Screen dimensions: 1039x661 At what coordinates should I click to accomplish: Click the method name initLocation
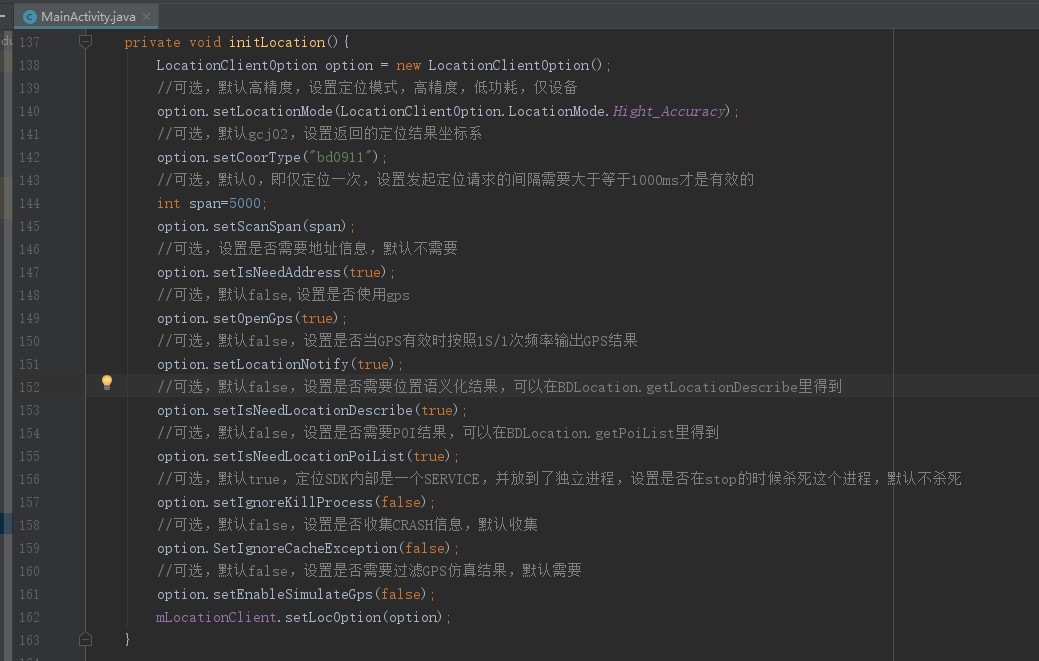[x=277, y=42]
